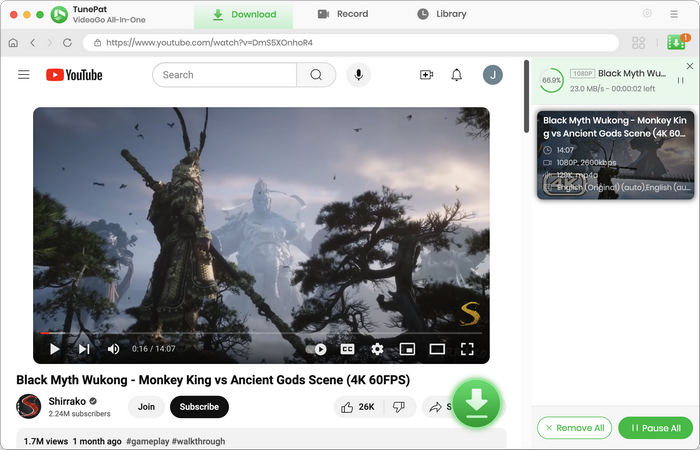Open TunePat settings gear
Viewport: 700px width, 450px height.
point(647,13)
